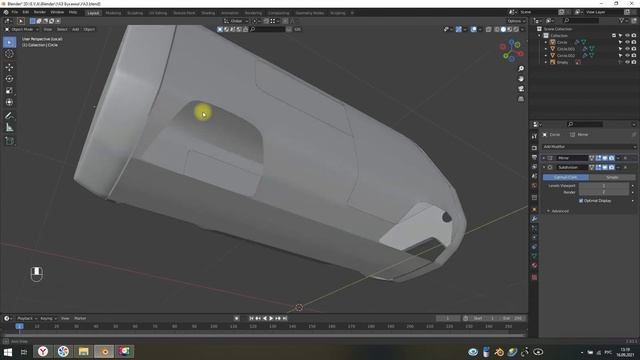
Task: Open Output properties tab icon
Action: click(534, 158)
